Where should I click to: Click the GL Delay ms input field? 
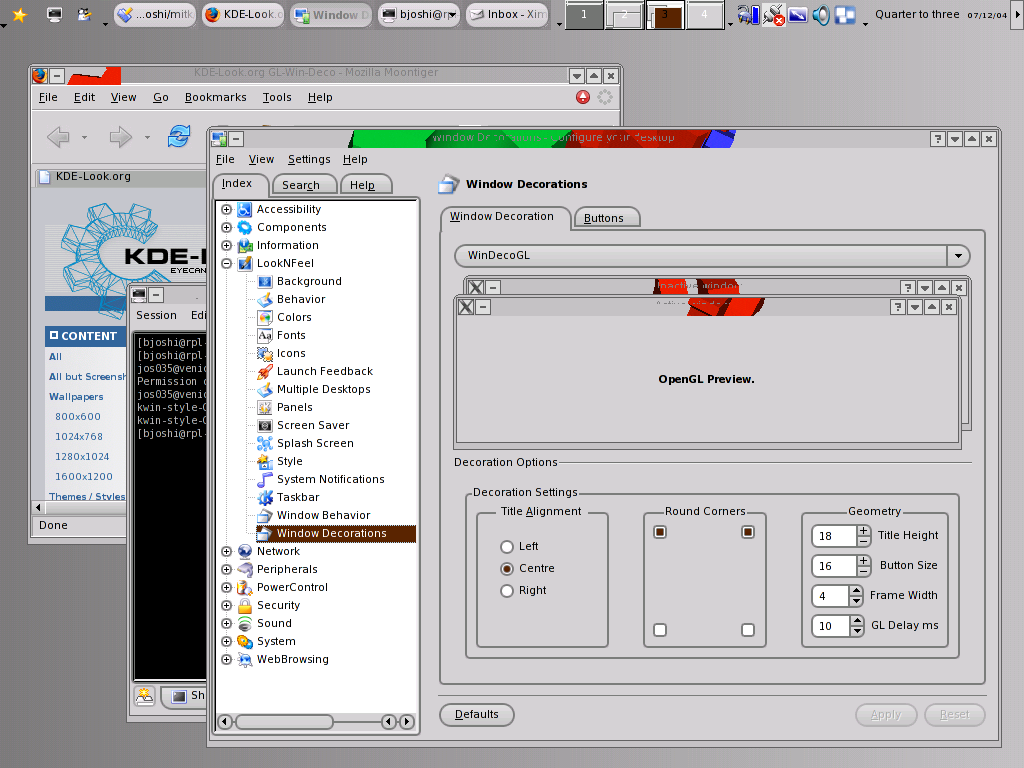831,626
